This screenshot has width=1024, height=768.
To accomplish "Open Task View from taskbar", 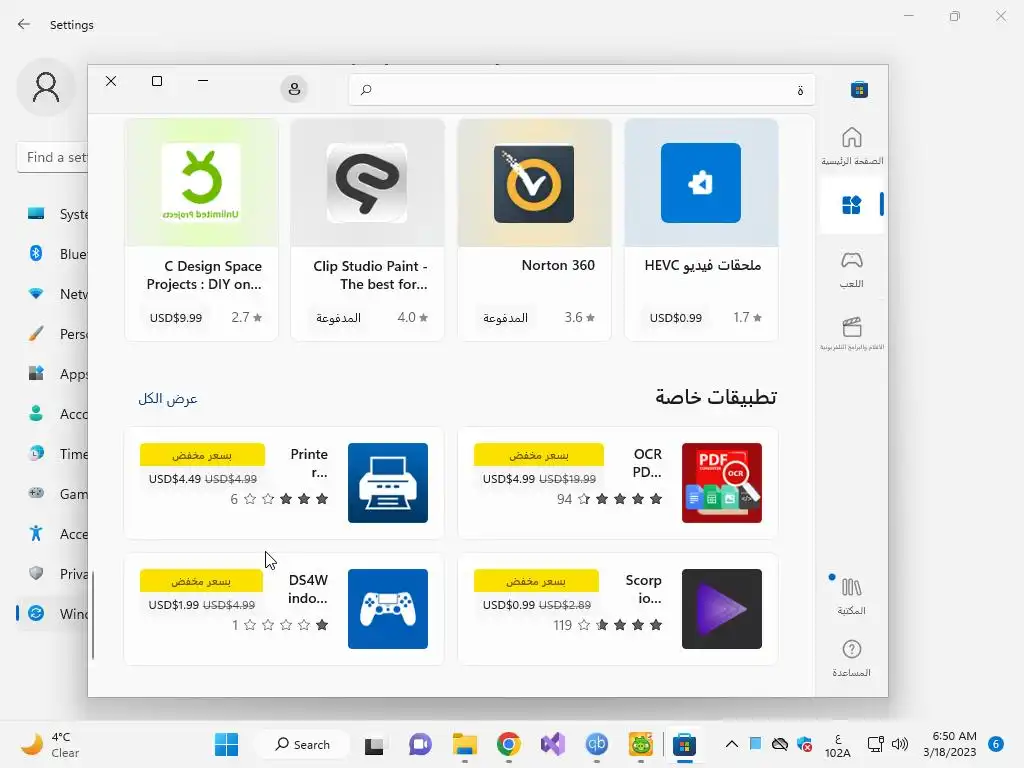I will (x=374, y=744).
